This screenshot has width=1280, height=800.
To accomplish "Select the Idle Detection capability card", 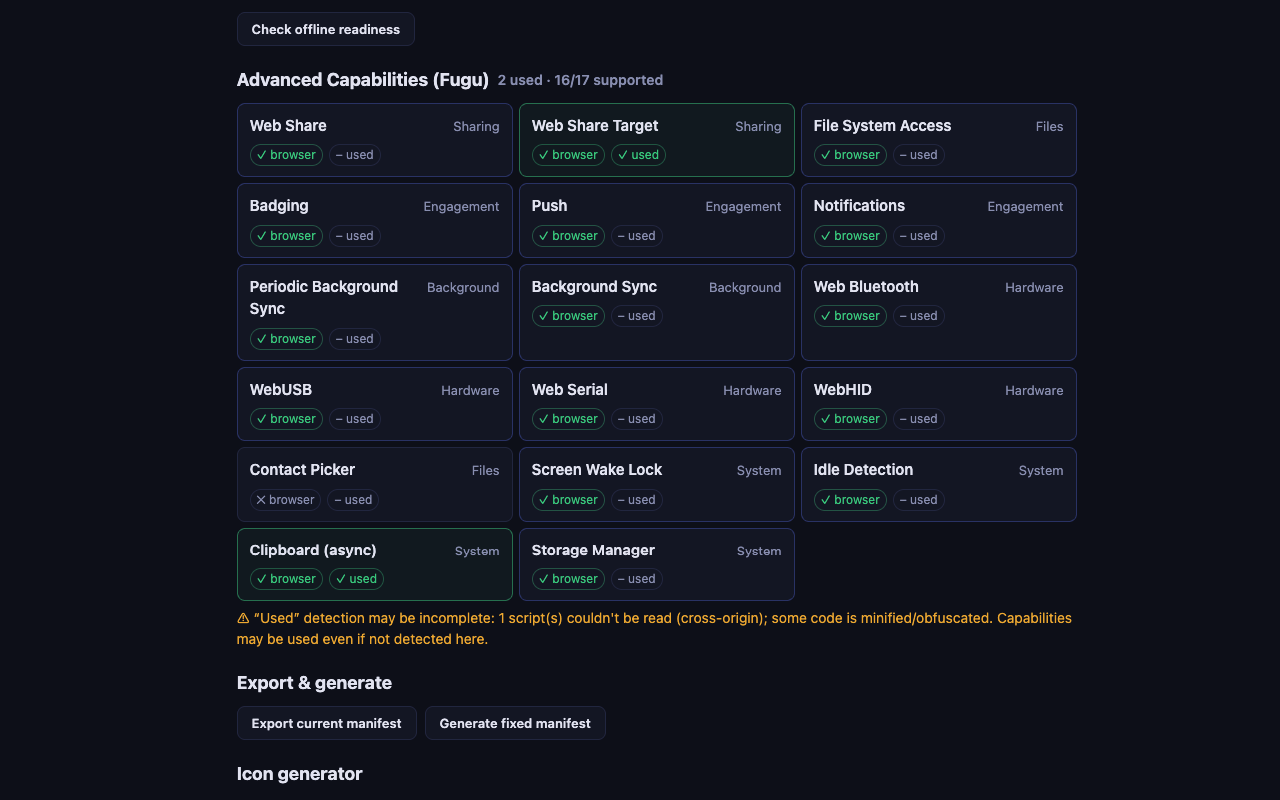I will click(939, 484).
